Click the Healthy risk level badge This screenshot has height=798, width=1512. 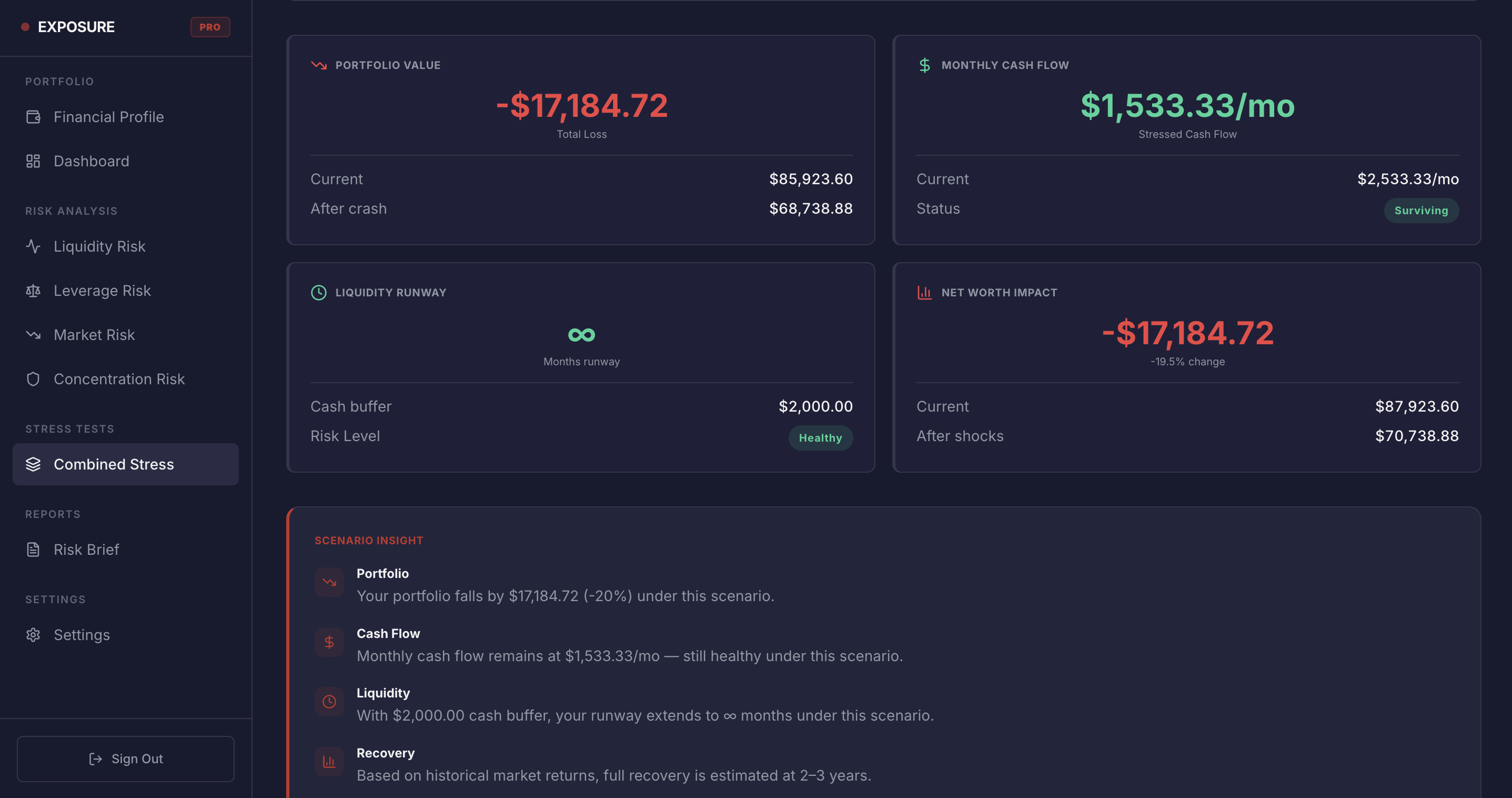point(819,437)
